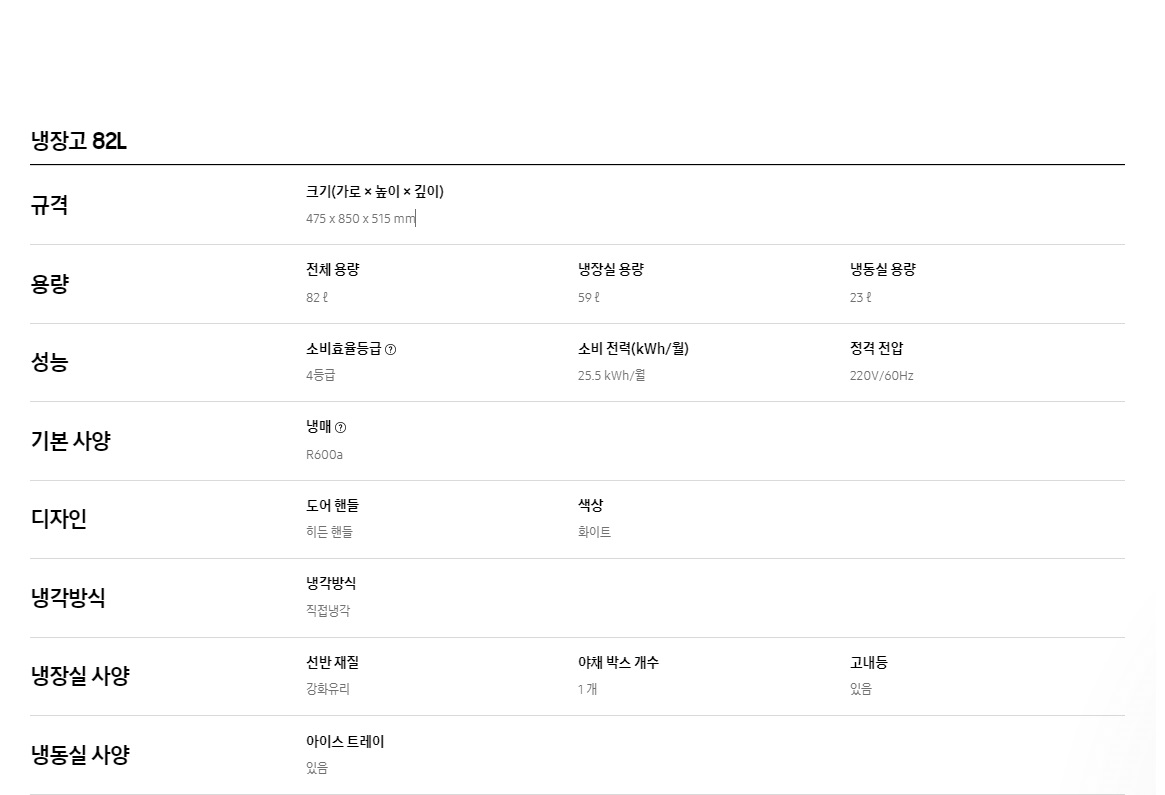Click the 냉장실 용량 label
This screenshot has width=1165, height=795.
point(610,269)
